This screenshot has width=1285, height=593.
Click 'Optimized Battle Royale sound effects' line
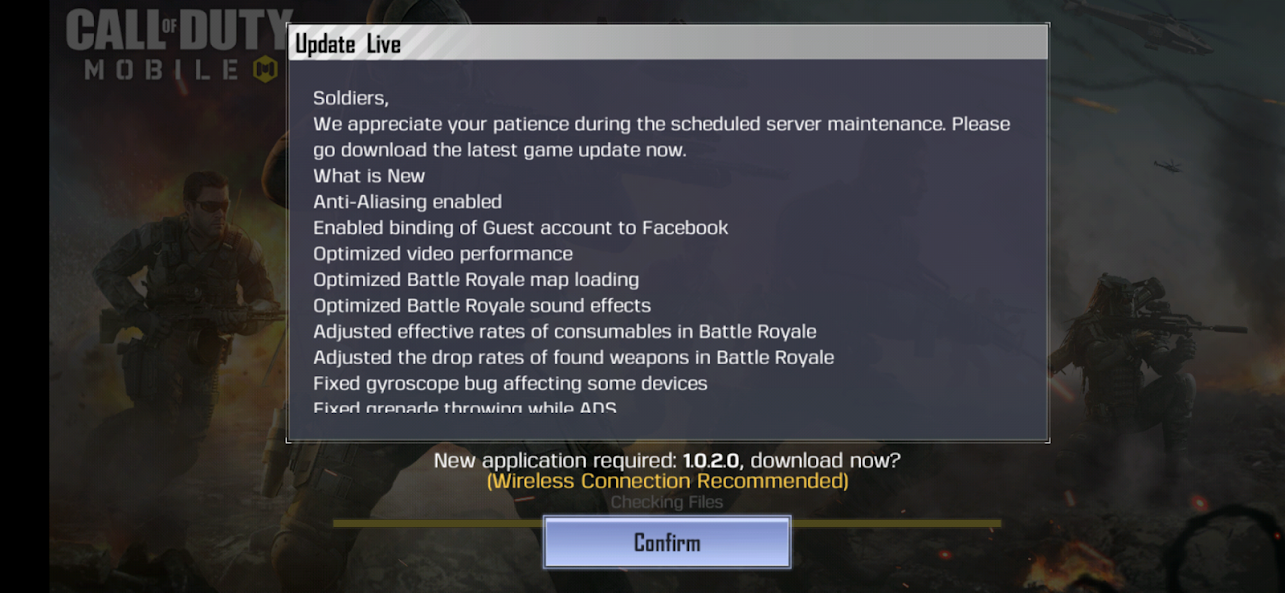482,306
